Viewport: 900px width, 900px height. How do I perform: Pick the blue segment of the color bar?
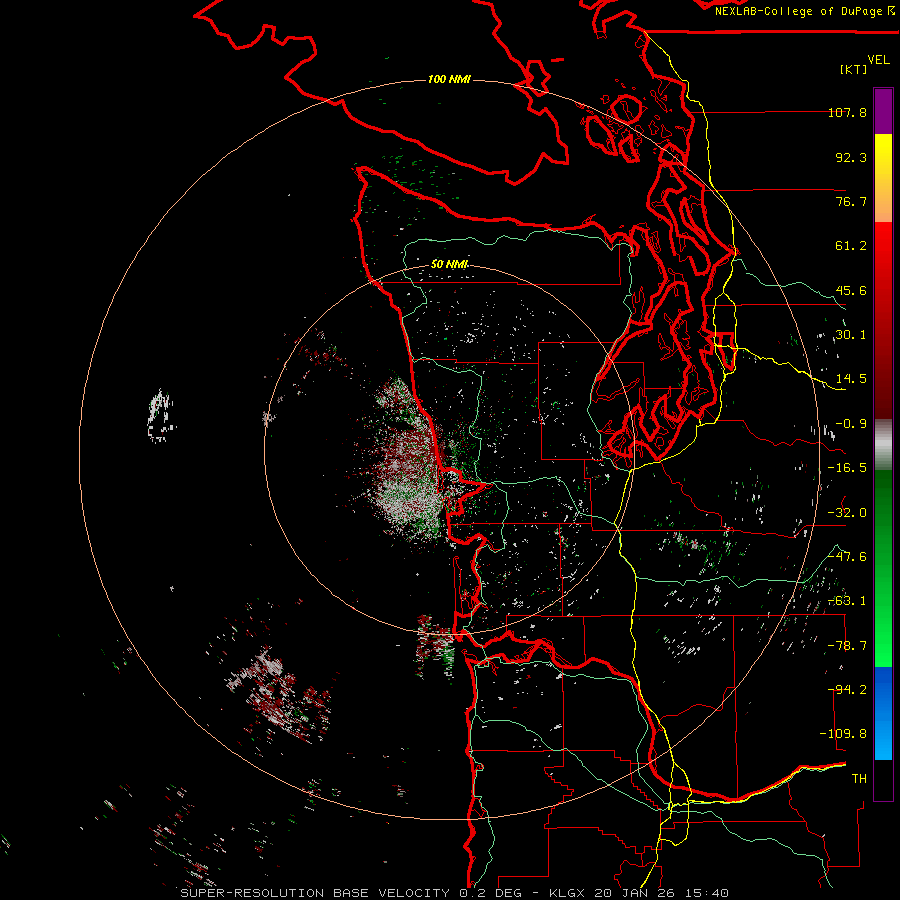pyautogui.click(x=883, y=713)
